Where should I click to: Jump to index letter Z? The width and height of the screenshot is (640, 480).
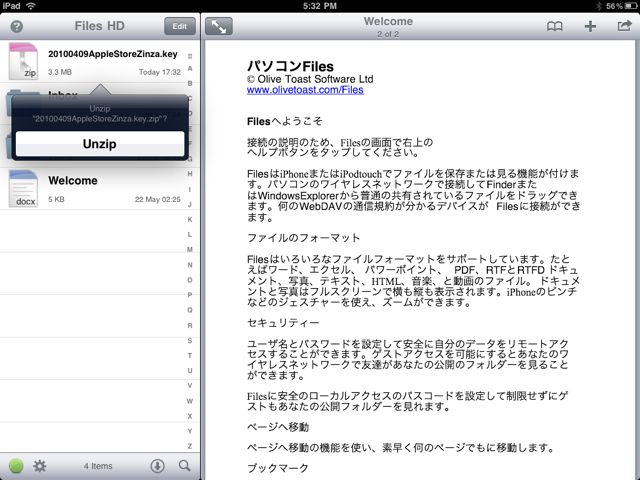[x=190, y=446]
